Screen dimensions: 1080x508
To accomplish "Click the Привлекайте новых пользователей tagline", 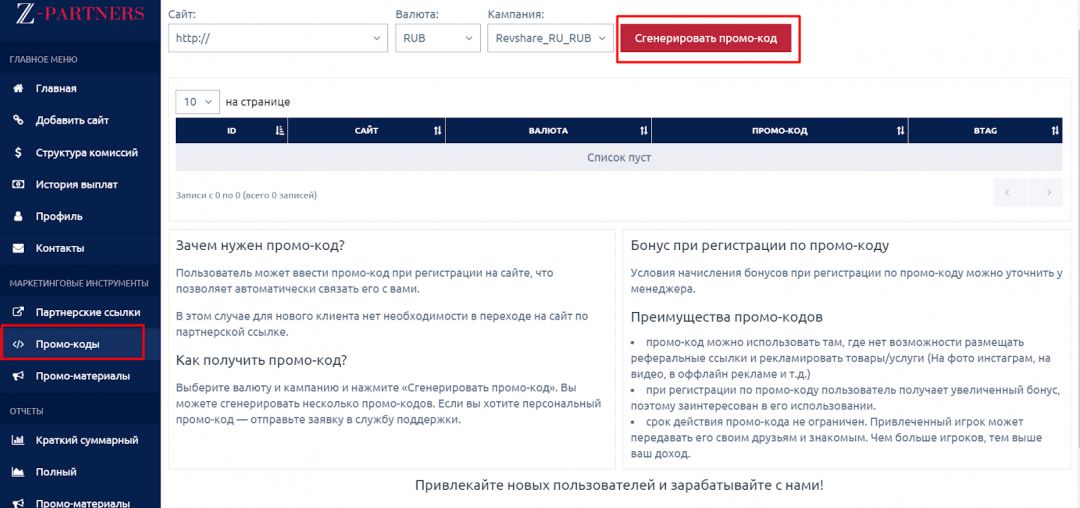I will 619,485.
